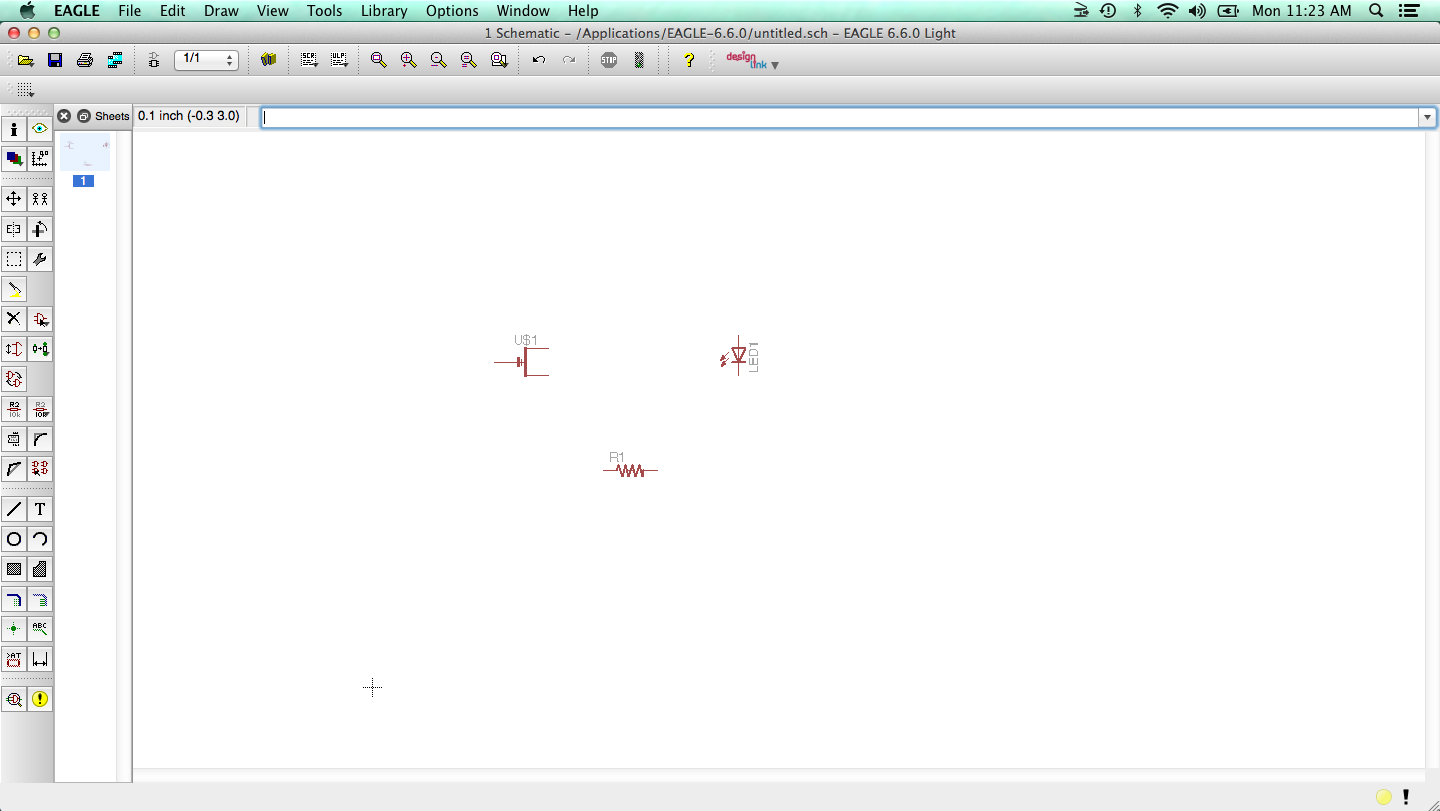Select the Polygon tool
This screenshot has width=1440, height=811.
point(40,569)
